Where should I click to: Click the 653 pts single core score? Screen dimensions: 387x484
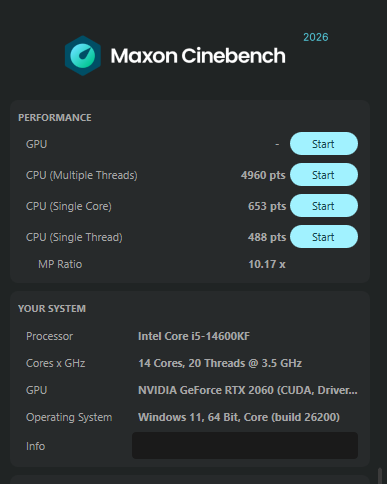[267, 206]
